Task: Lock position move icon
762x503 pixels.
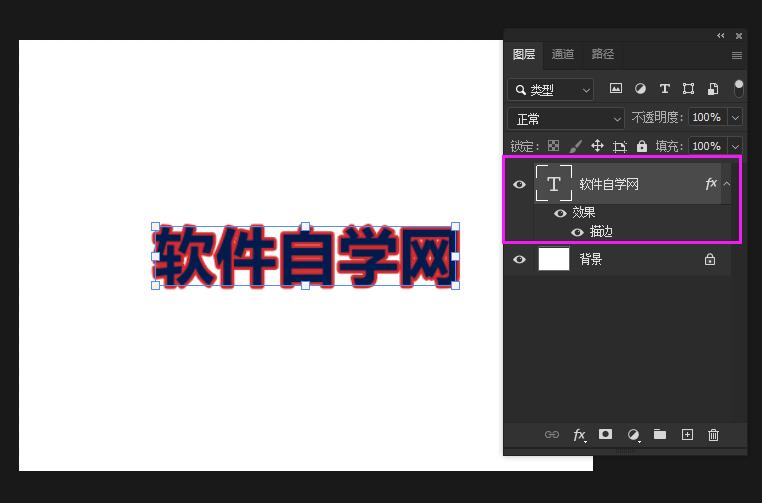Action: point(597,145)
